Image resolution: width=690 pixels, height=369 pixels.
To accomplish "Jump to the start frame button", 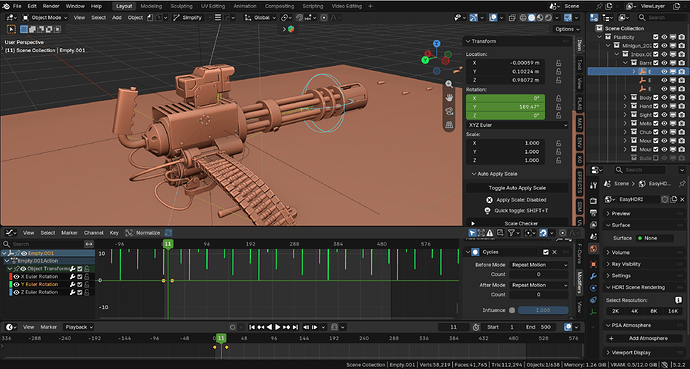I will pos(252,327).
